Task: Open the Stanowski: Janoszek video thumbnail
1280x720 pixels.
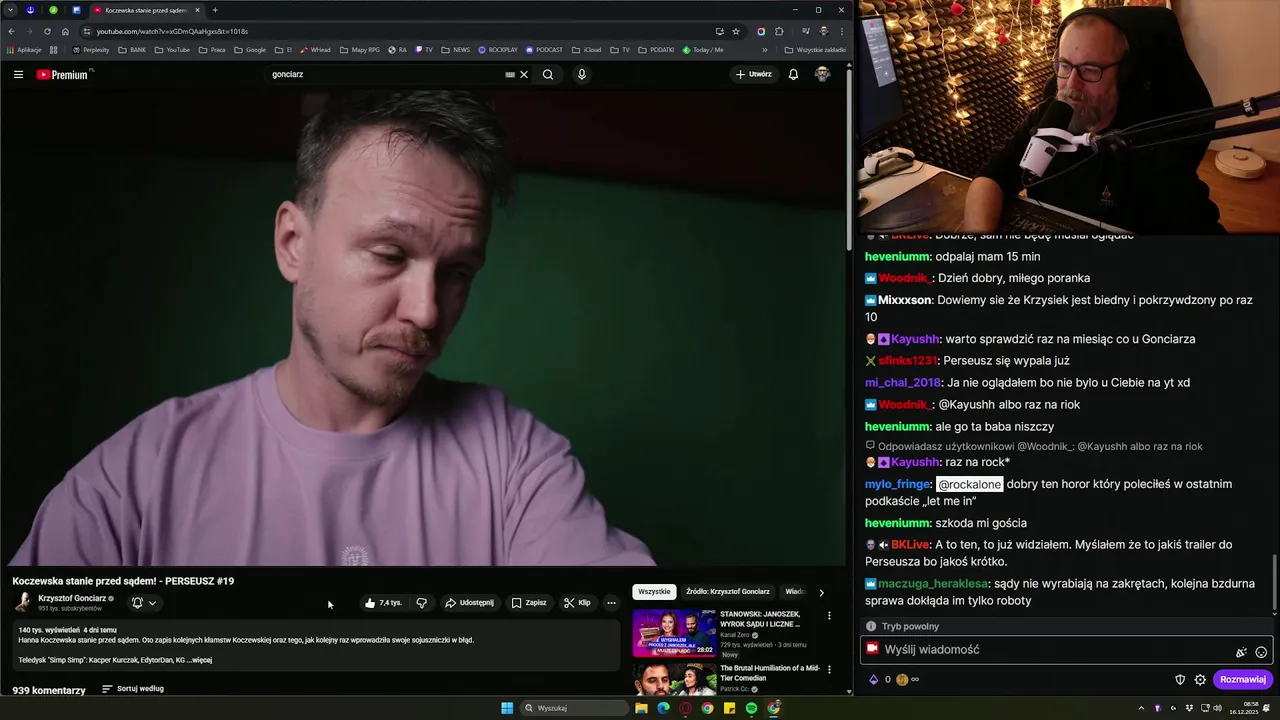Action: pos(674,633)
